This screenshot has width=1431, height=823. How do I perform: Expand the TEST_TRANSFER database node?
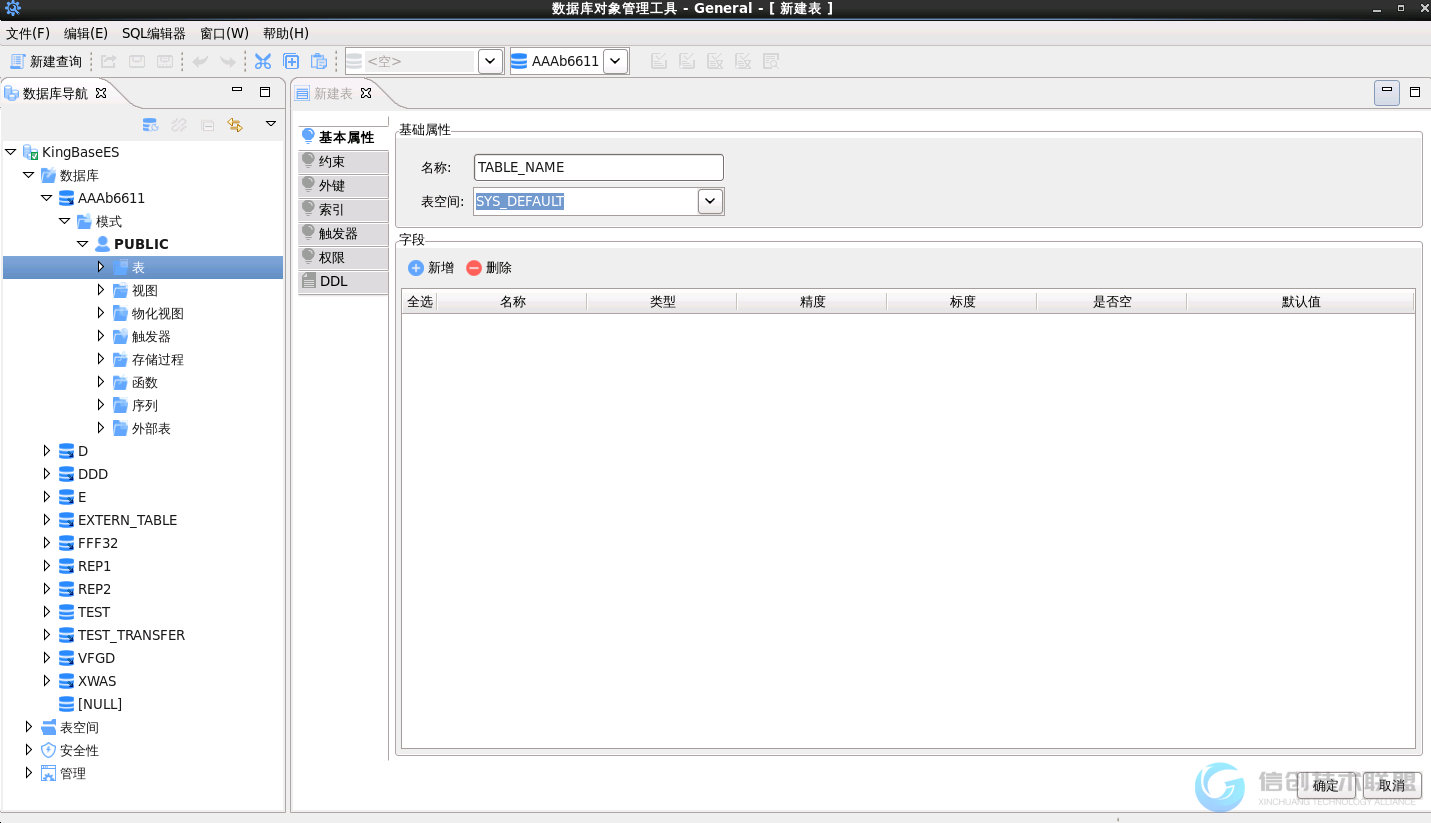pyautogui.click(x=47, y=635)
